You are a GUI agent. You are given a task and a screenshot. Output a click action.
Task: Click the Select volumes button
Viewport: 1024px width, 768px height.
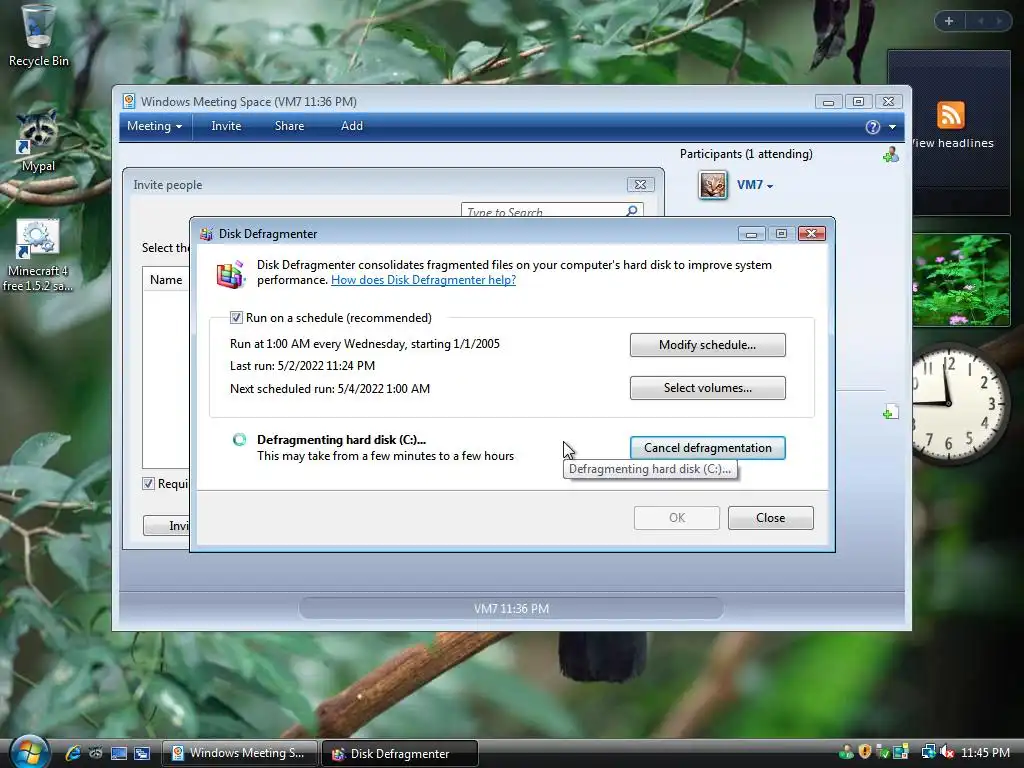click(707, 388)
